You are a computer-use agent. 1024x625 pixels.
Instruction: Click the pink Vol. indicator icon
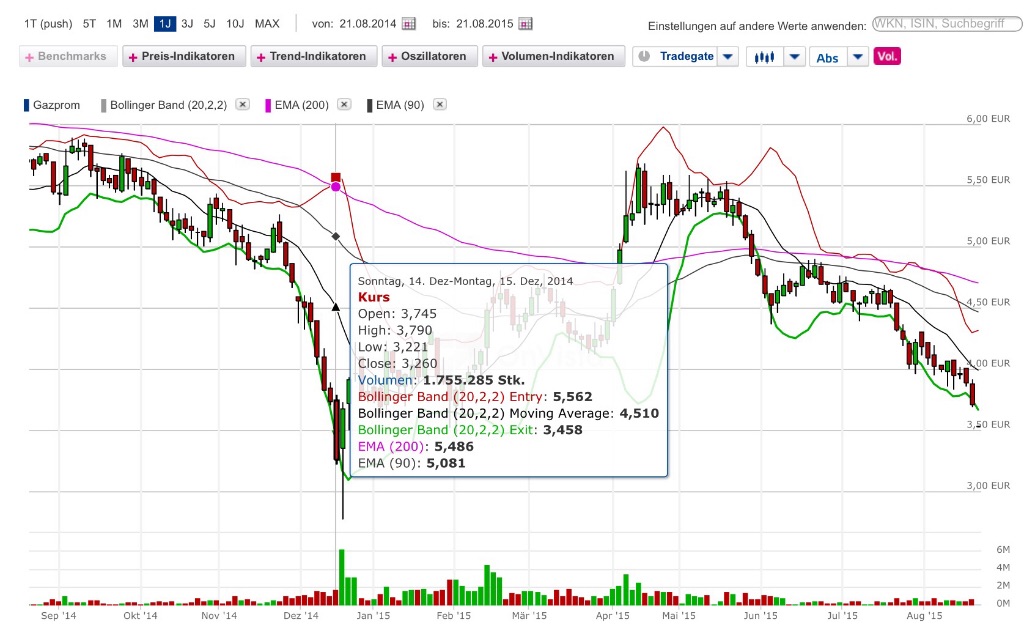click(x=887, y=57)
